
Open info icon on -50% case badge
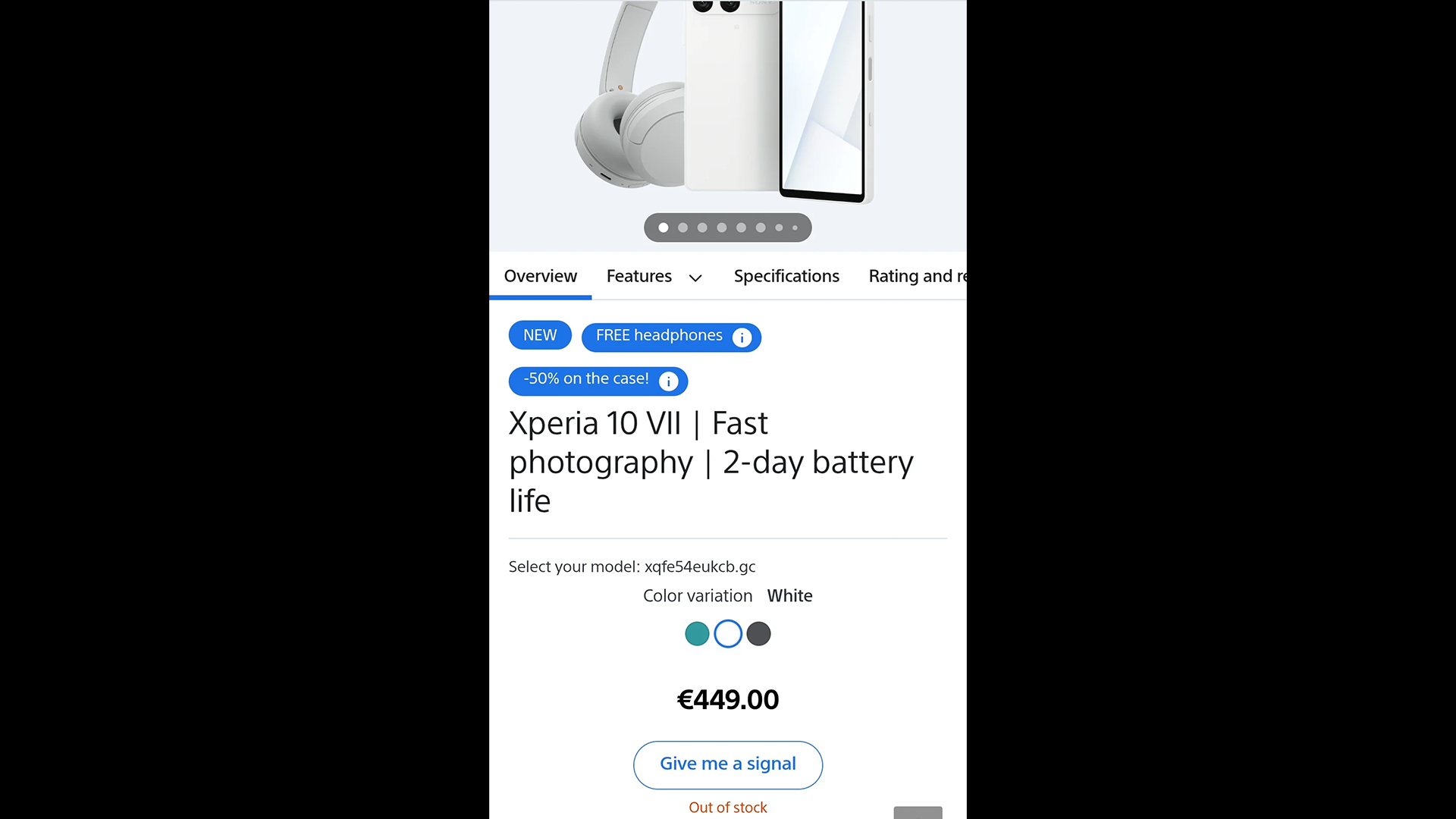[x=668, y=381]
